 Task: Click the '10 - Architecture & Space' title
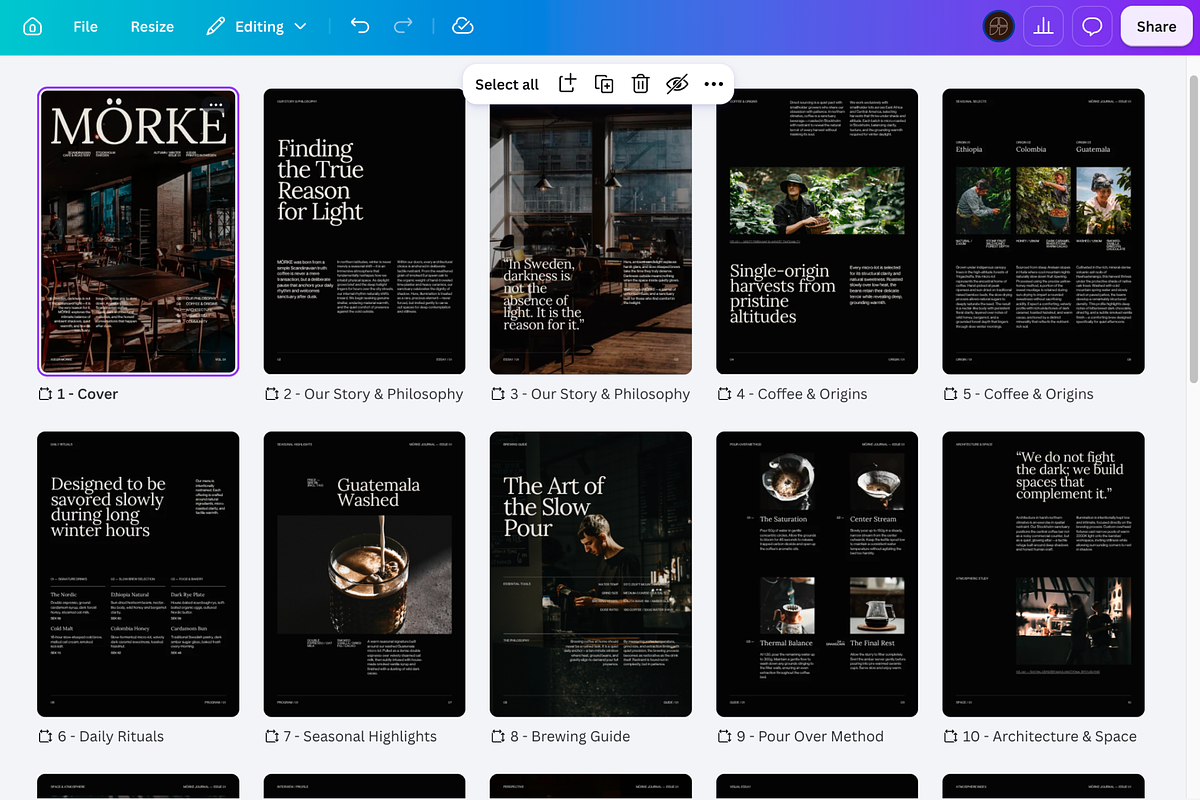1050,737
